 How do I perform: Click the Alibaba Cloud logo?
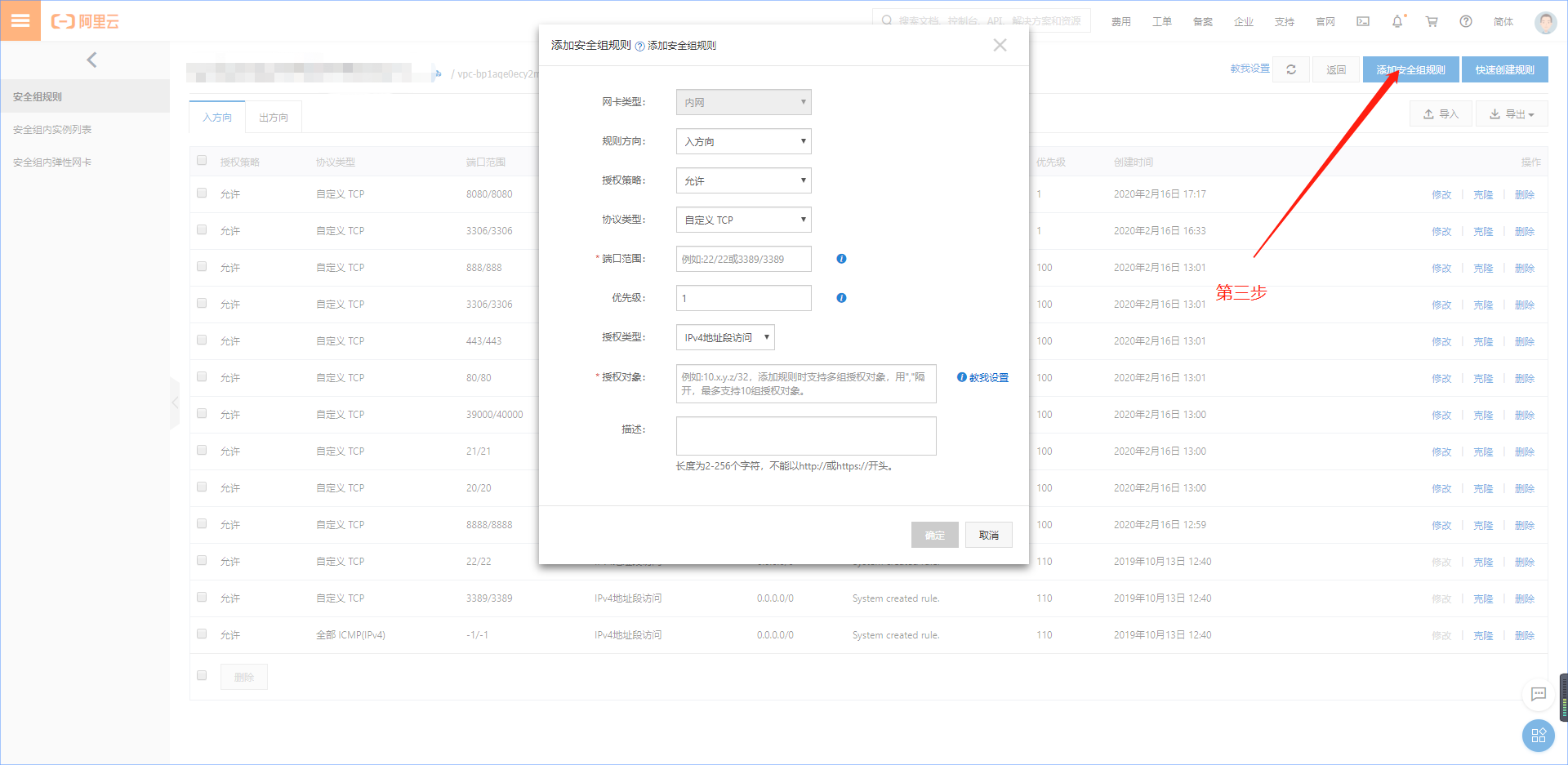[84, 22]
